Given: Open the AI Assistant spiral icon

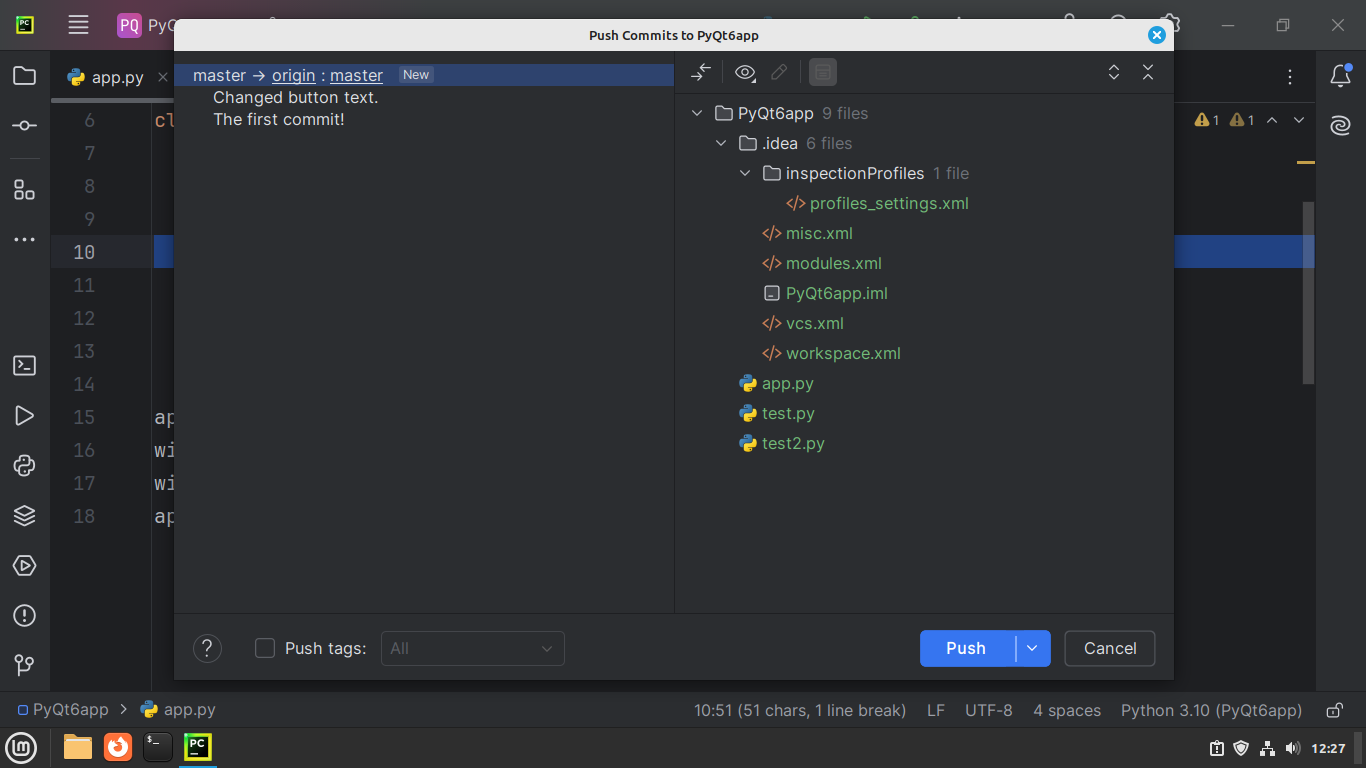Looking at the screenshot, I should coord(1340,126).
